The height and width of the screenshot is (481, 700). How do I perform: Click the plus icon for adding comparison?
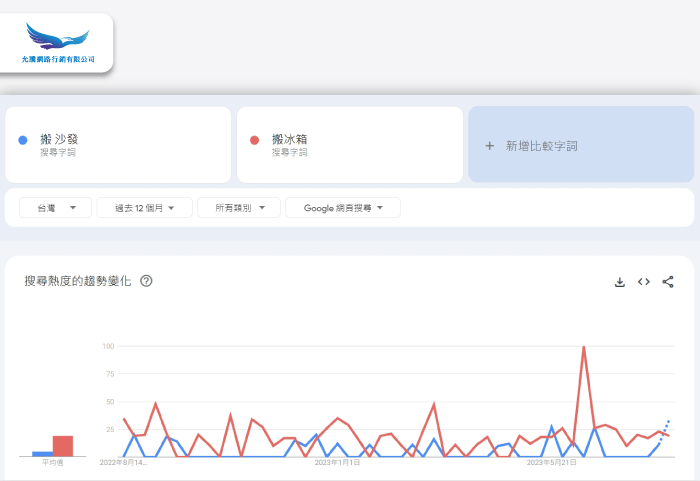(x=489, y=145)
